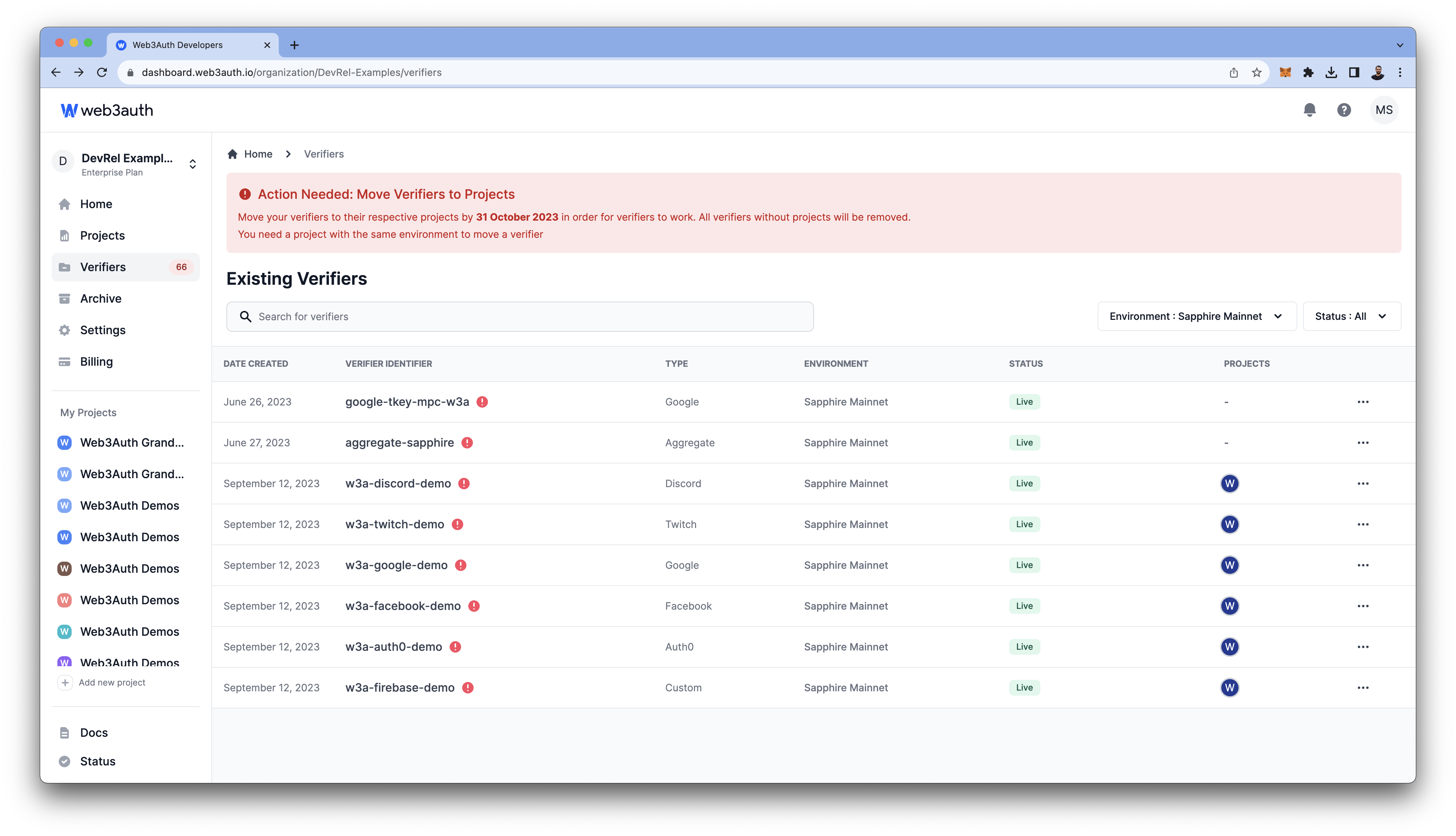The height and width of the screenshot is (836, 1456).
Task: Click the browser address bar URL
Action: point(292,72)
